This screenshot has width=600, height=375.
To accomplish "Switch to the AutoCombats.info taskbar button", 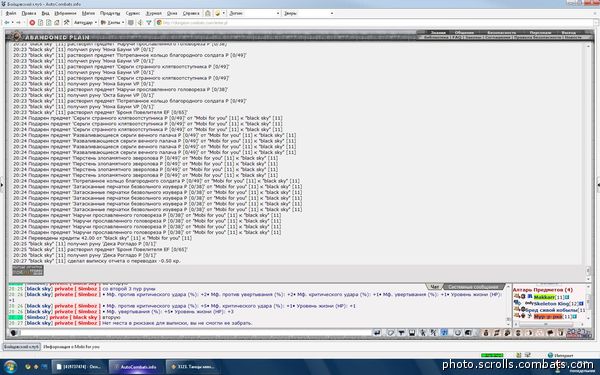I will point(137,367).
